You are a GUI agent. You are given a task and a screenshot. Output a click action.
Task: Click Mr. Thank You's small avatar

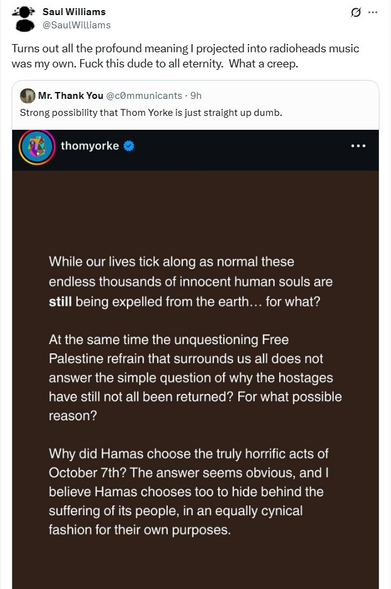27,96
